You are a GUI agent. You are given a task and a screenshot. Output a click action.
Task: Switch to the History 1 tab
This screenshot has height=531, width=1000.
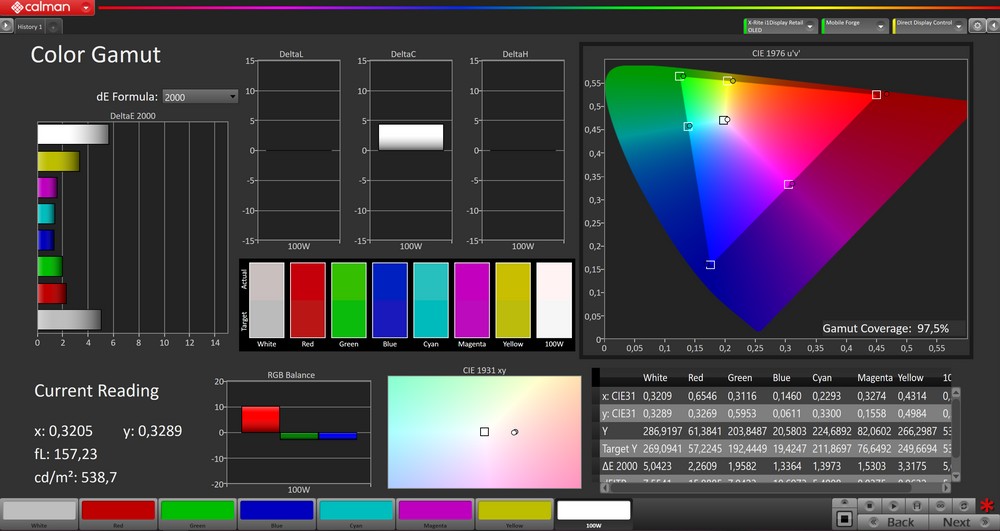[x=30, y=27]
